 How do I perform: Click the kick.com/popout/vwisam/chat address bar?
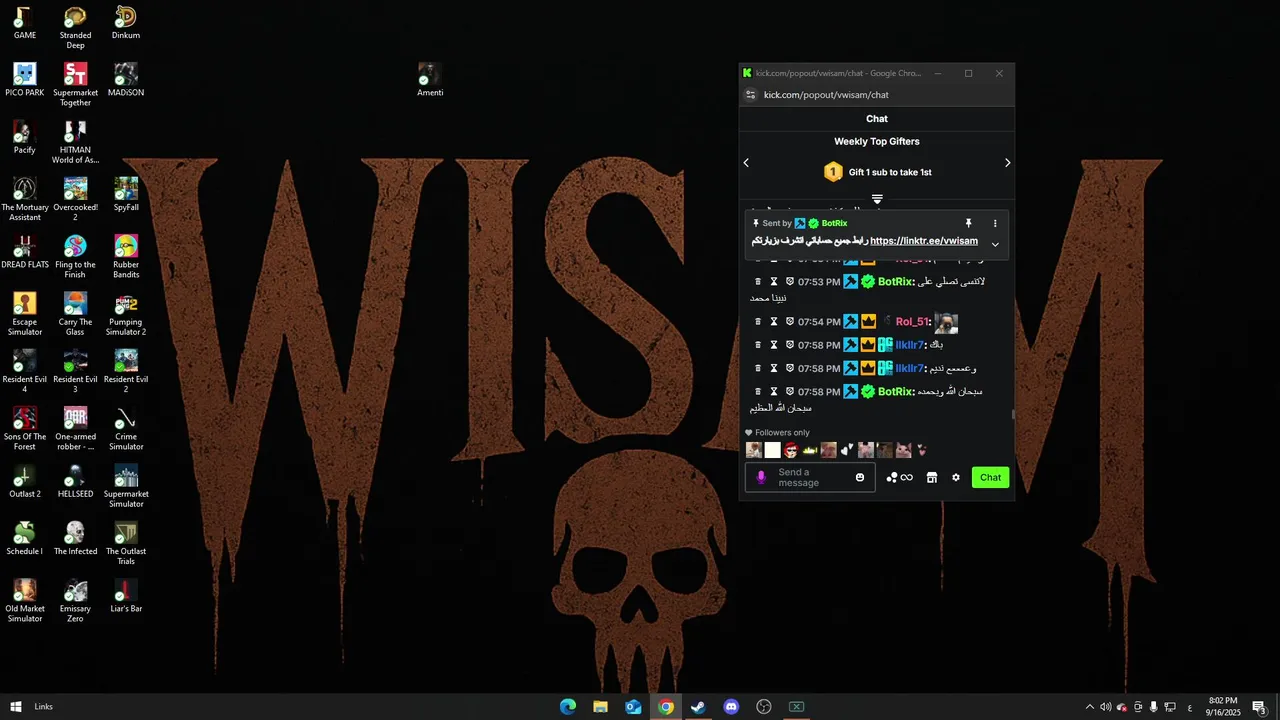[x=826, y=95]
